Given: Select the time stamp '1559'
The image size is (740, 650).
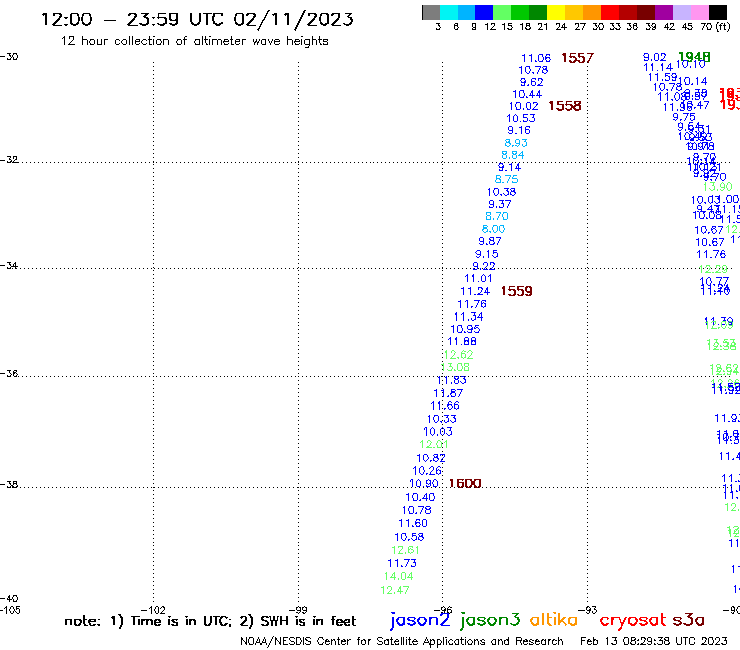Looking at the screenshot, I should (x=516, y=291).
